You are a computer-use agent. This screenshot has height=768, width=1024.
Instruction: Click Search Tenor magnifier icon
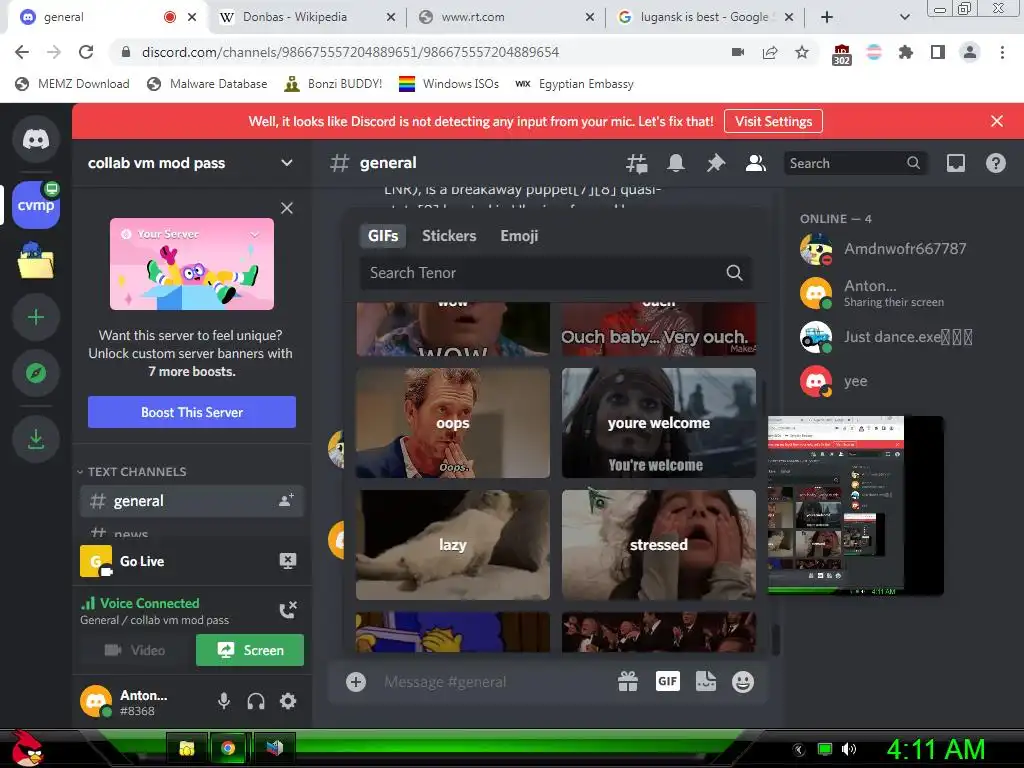734,273
